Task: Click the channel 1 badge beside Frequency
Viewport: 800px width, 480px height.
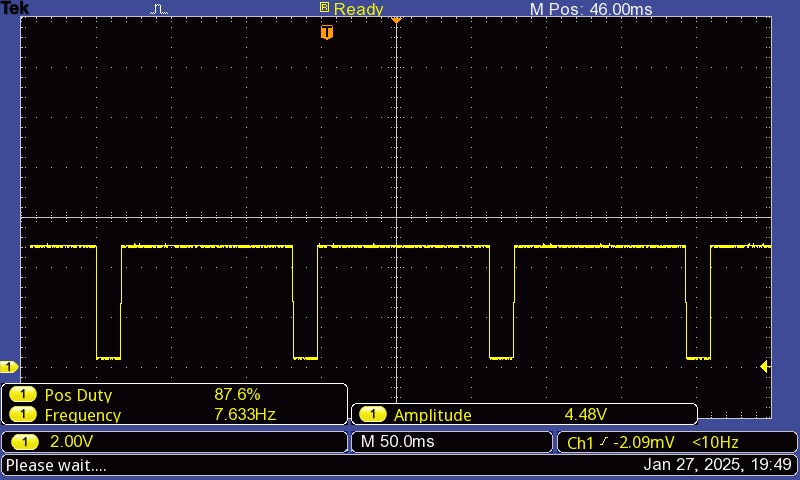Action: point(22,414)
